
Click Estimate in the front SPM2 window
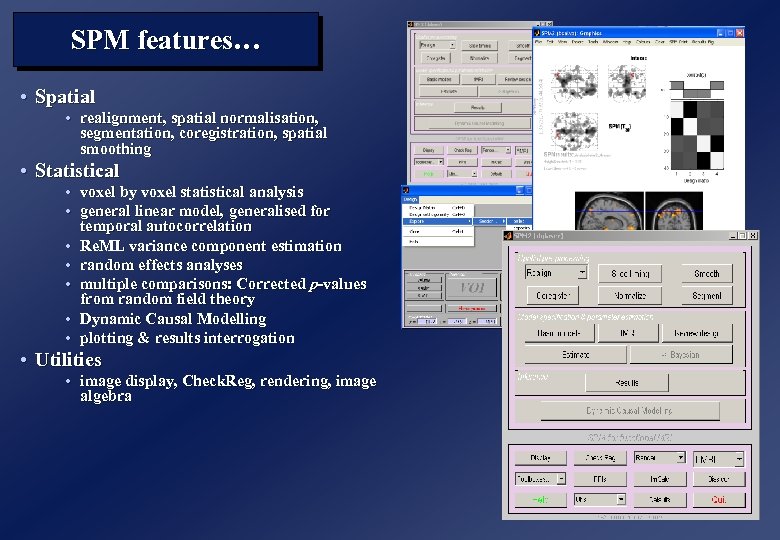tap(575, 355)
